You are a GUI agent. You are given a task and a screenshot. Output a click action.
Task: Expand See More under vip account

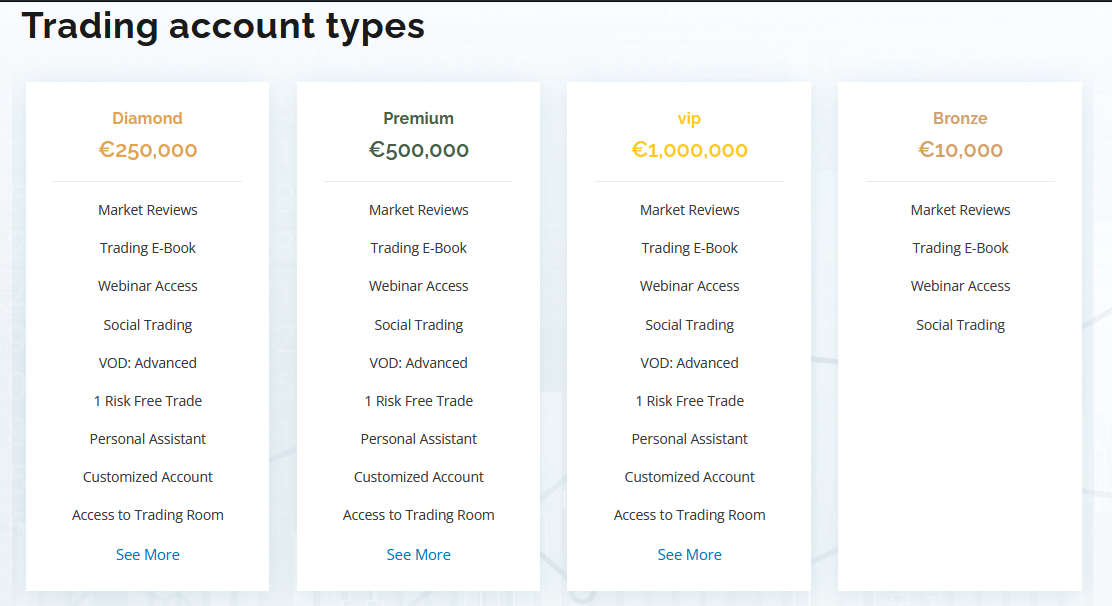[x=689, y=554]
